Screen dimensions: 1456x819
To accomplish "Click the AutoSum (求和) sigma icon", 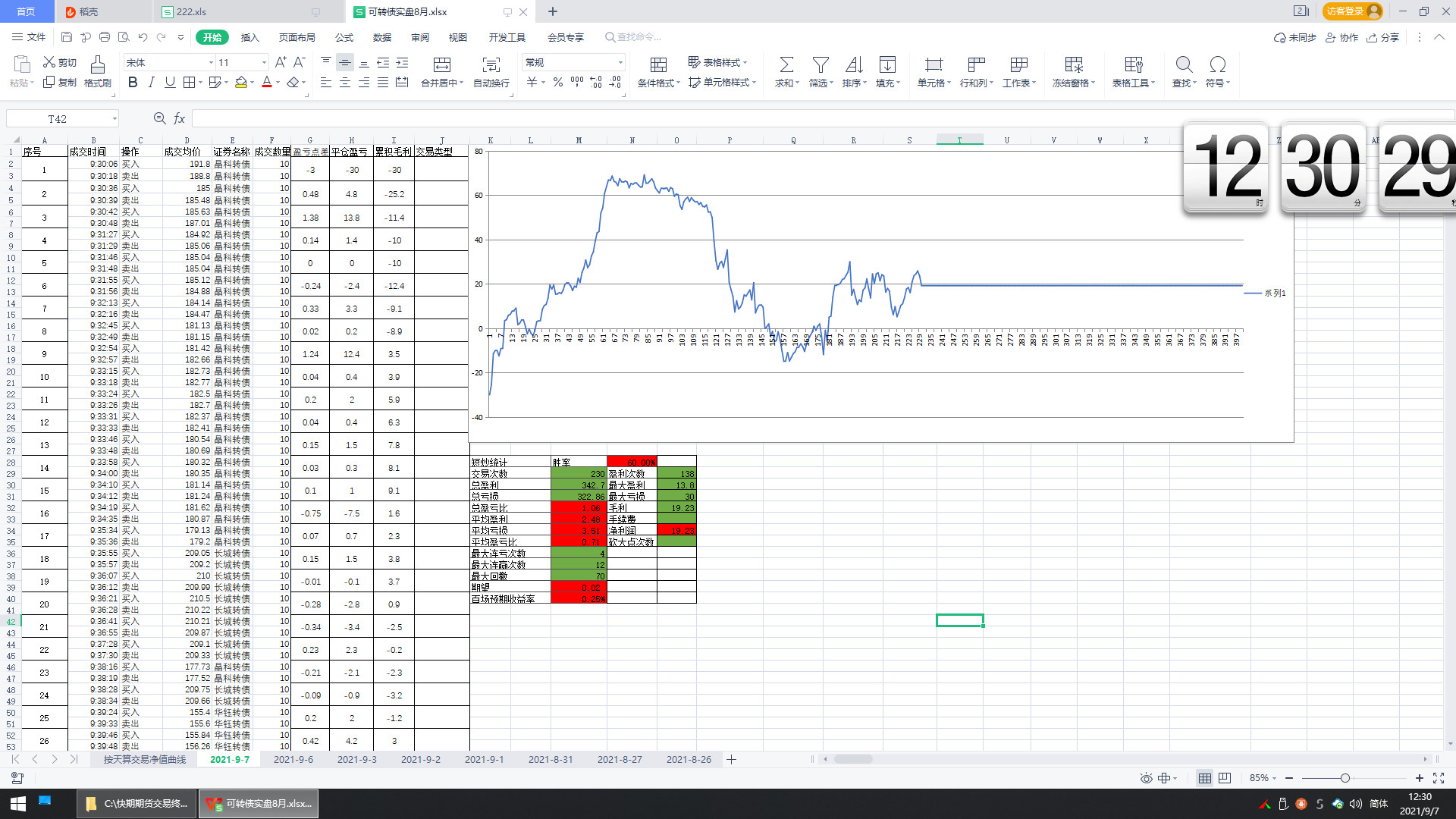I will coord(786,65).
